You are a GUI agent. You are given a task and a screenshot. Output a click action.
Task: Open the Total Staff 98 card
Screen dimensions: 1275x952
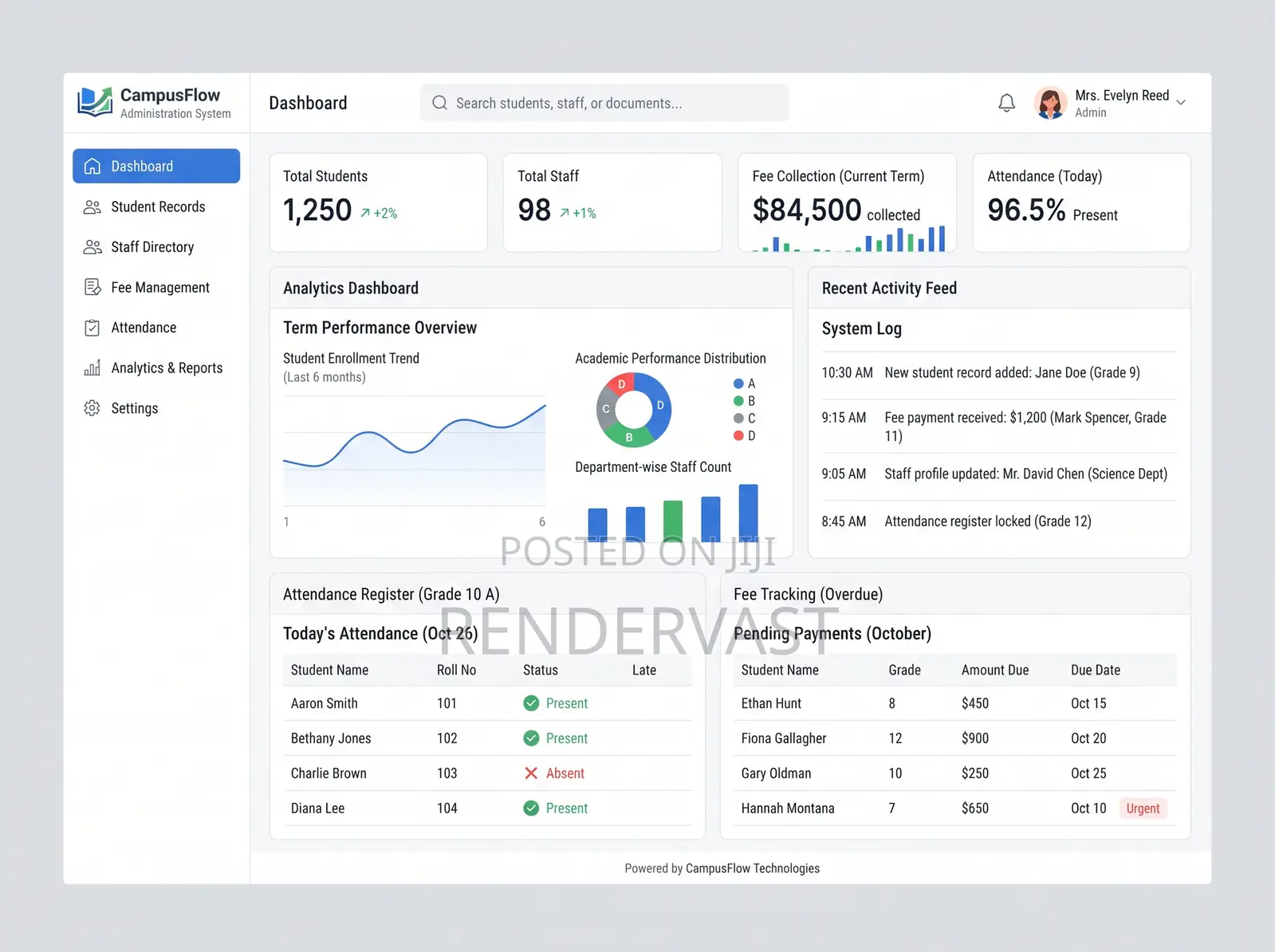612,203
